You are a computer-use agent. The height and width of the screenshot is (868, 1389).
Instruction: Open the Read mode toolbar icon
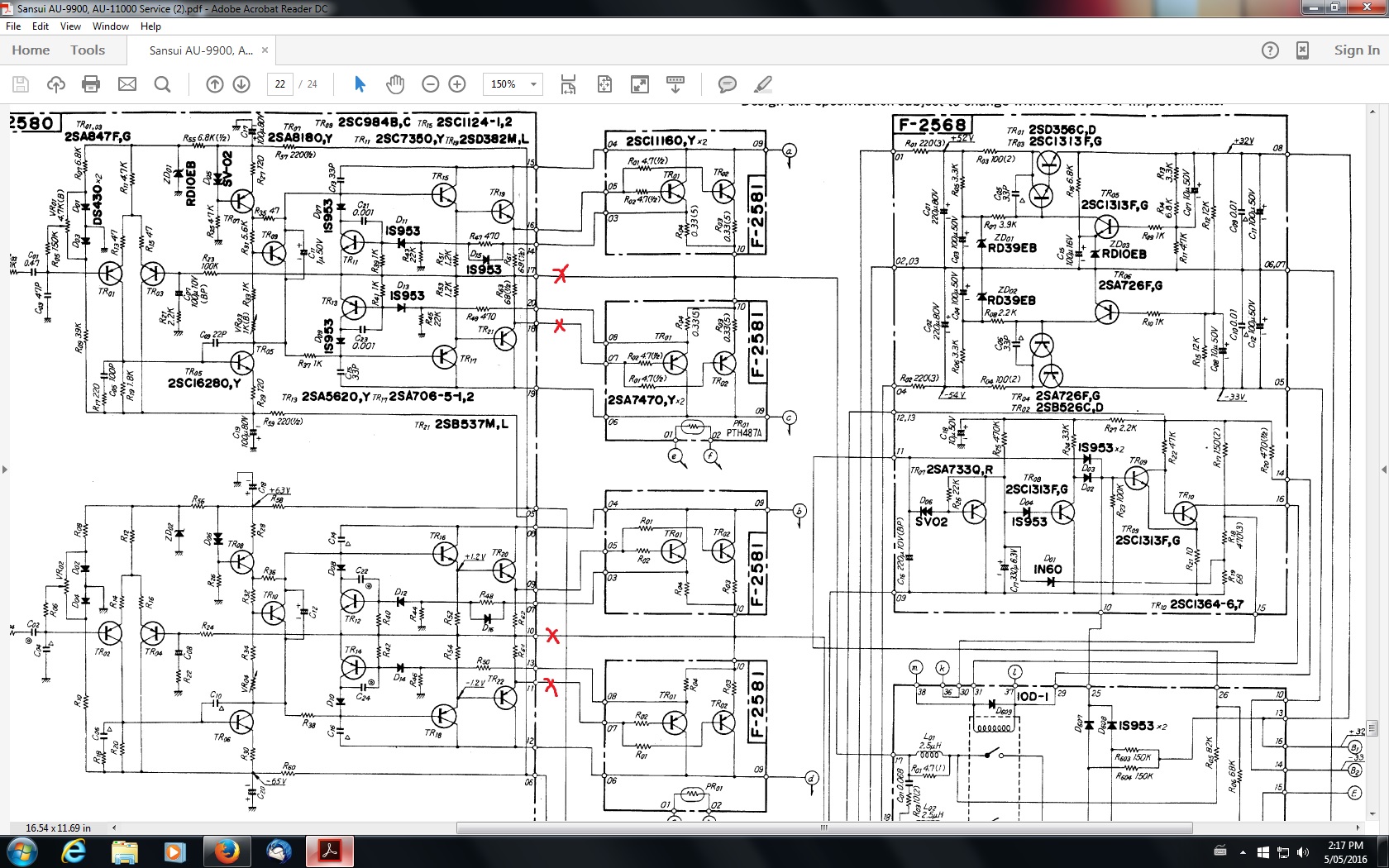(675, 84)
